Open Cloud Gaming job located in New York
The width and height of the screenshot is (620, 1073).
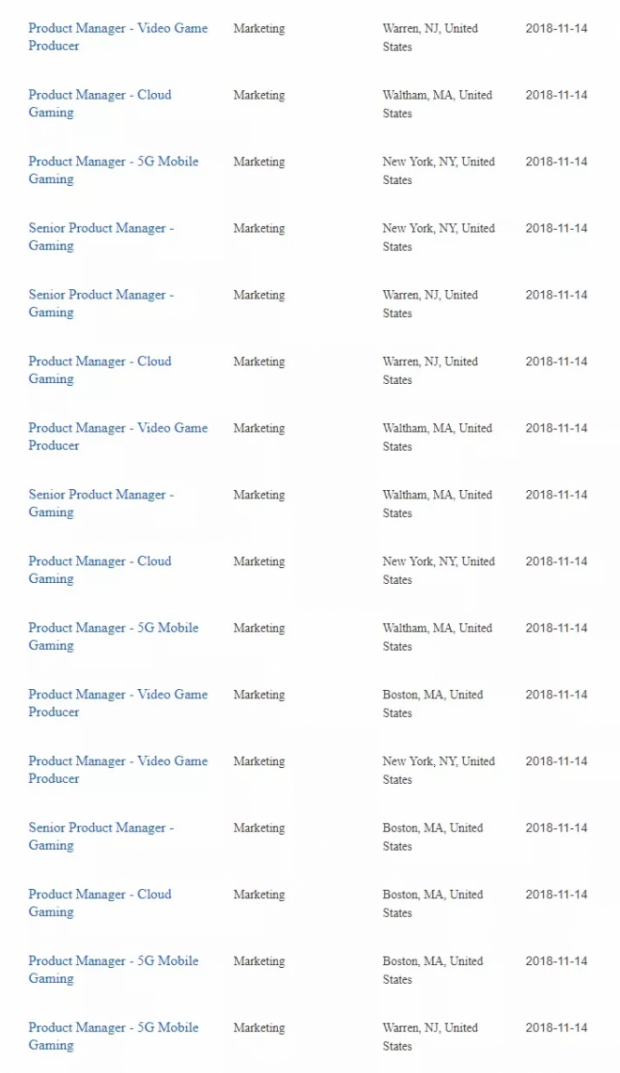(x=100, y=569)
